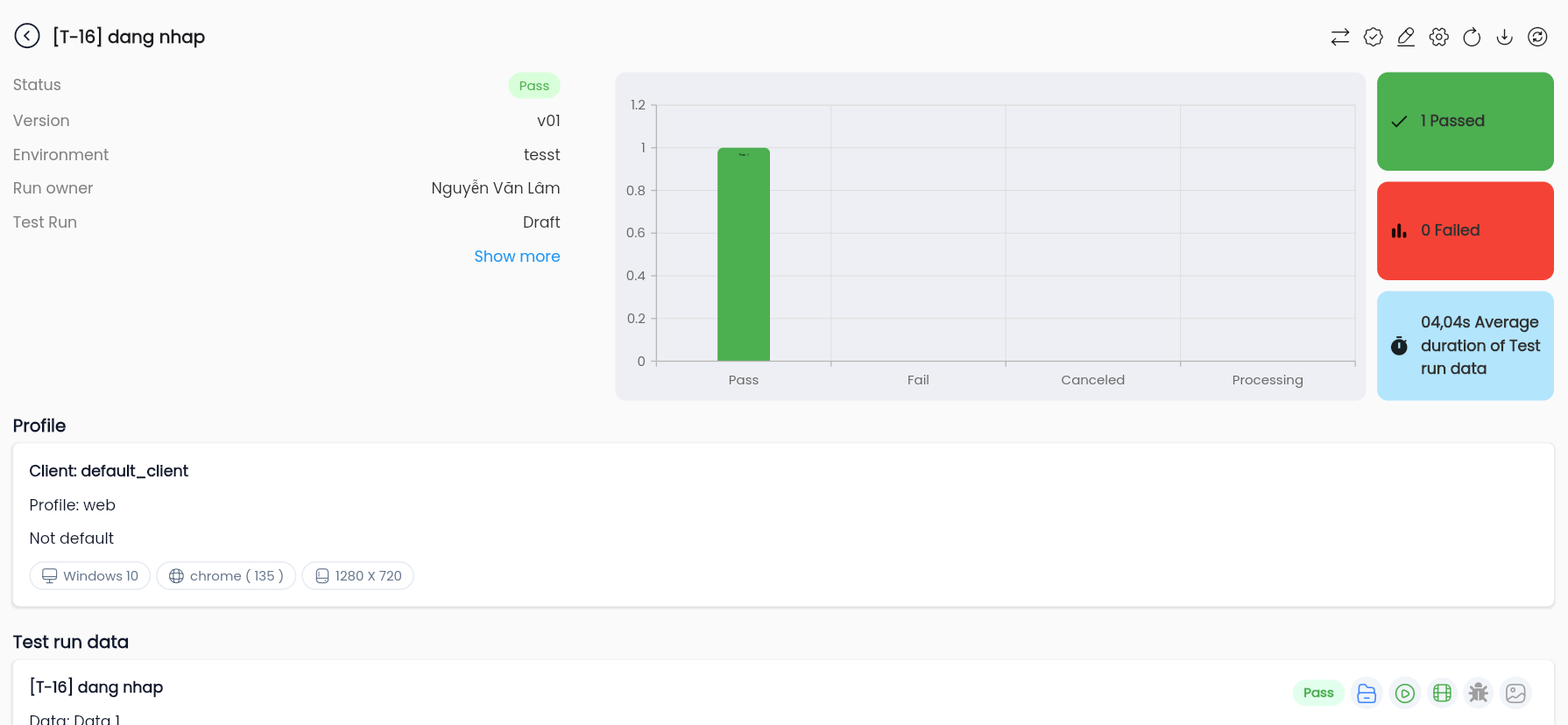Select the Windows 10 chip

pyautogui.click(x=90, y=576)
